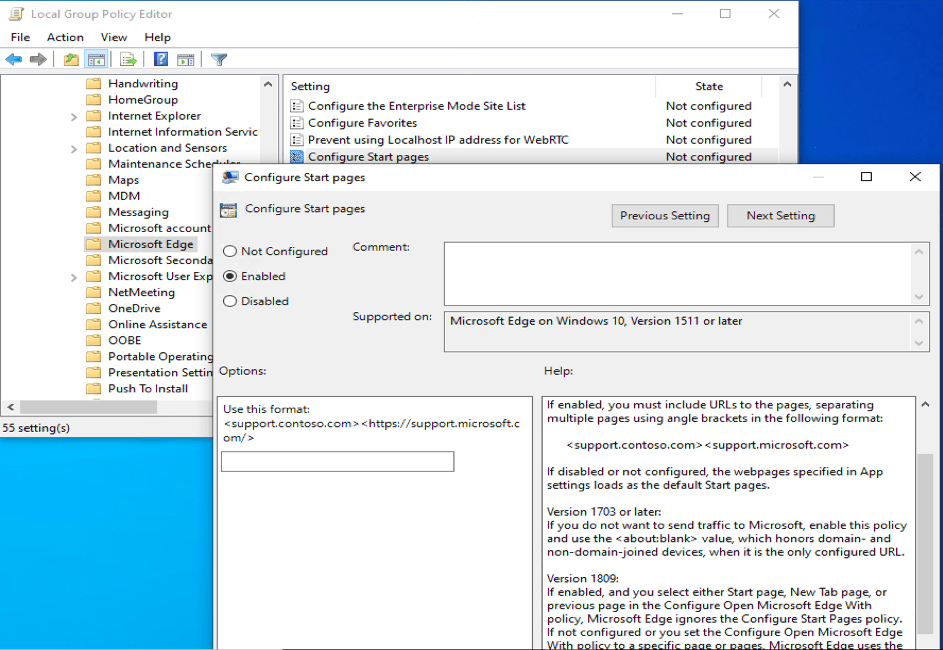
Task: Select the Internet Information Servic tree item
Action: (x=183, y=132)
